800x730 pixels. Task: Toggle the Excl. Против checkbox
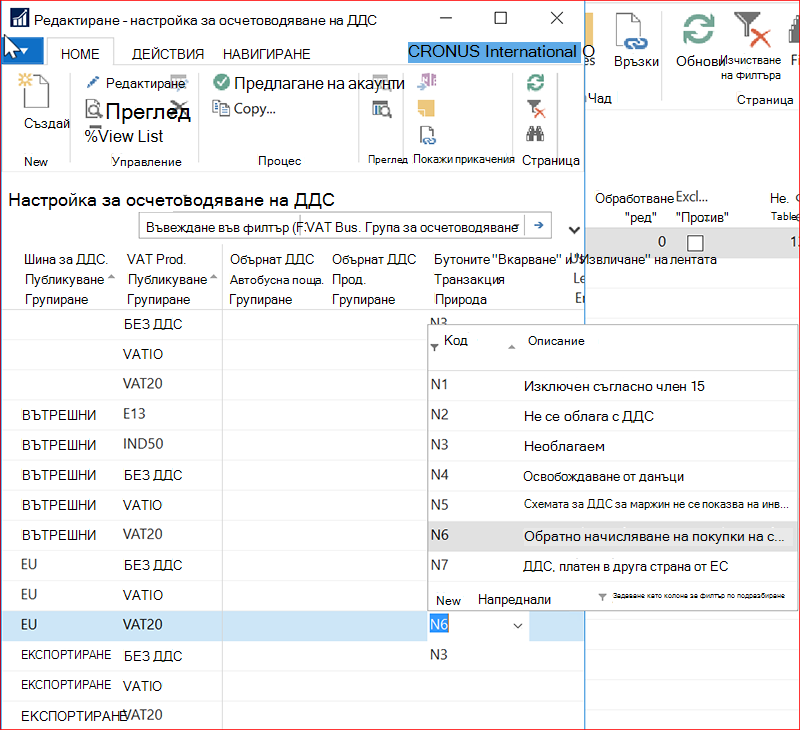pos(695,242)
